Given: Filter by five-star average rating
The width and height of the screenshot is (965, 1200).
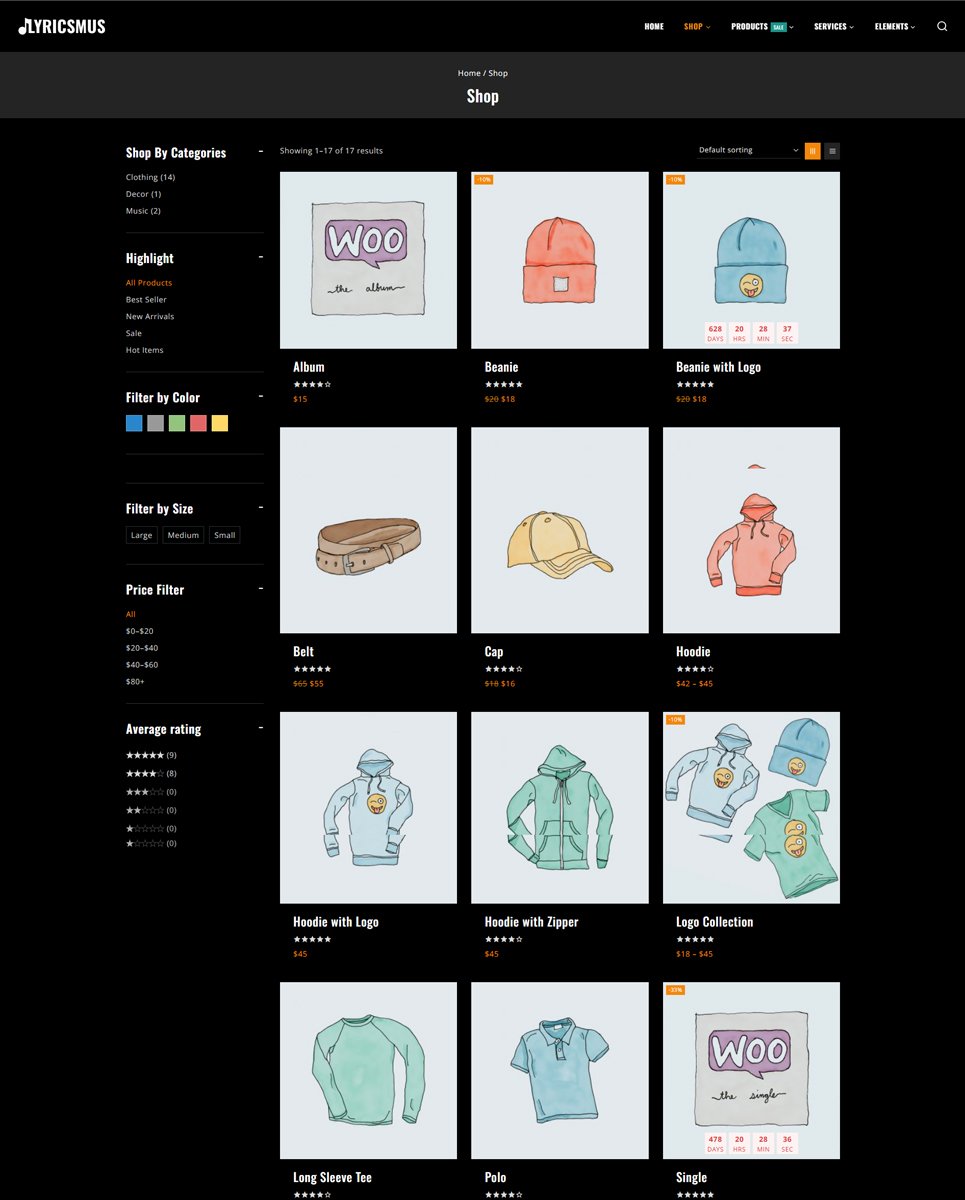Looking at the screenshot, I should (151, 755).
